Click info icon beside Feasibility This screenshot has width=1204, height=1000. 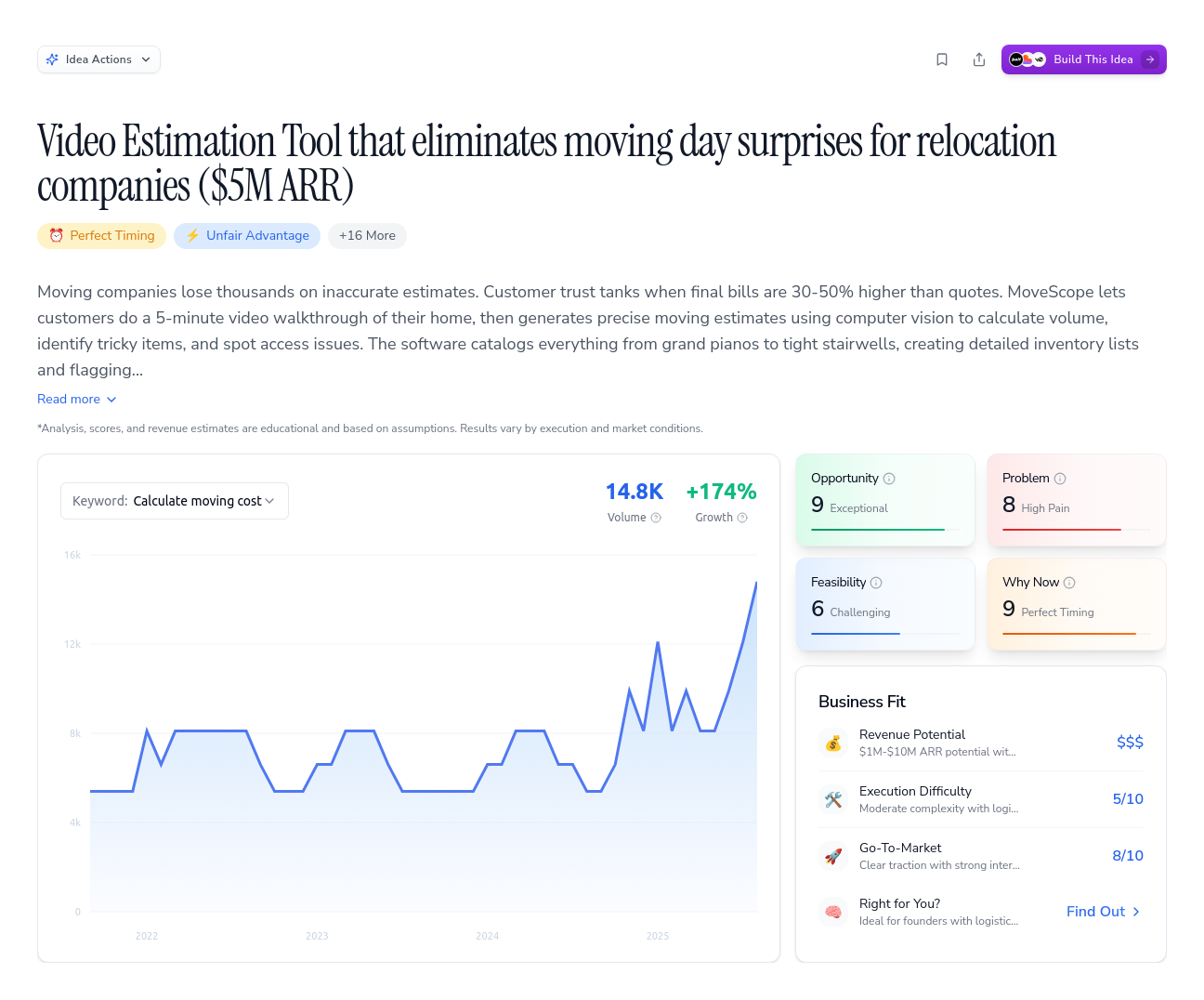tap(876, 583)
